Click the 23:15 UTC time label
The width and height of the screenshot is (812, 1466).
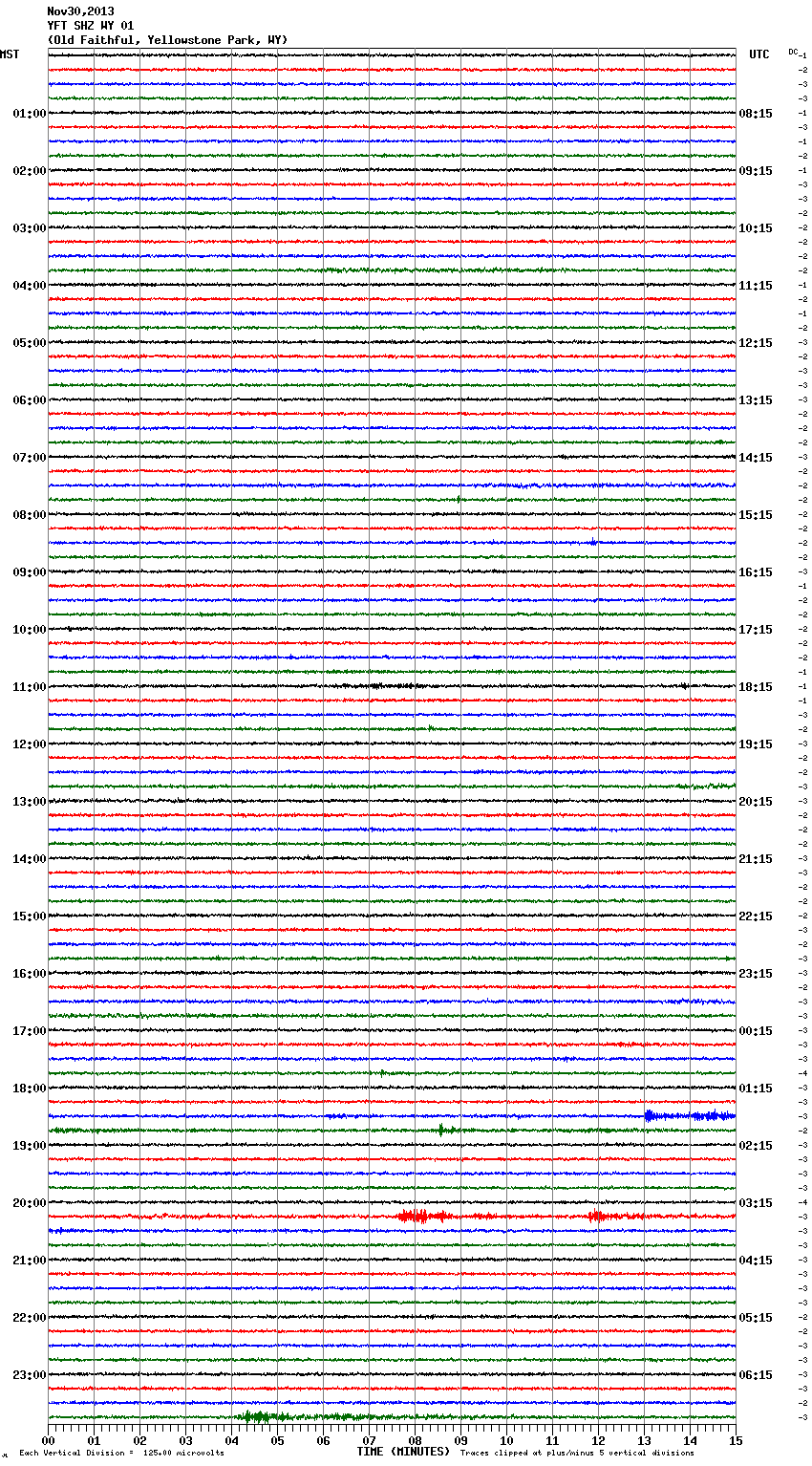756,974
